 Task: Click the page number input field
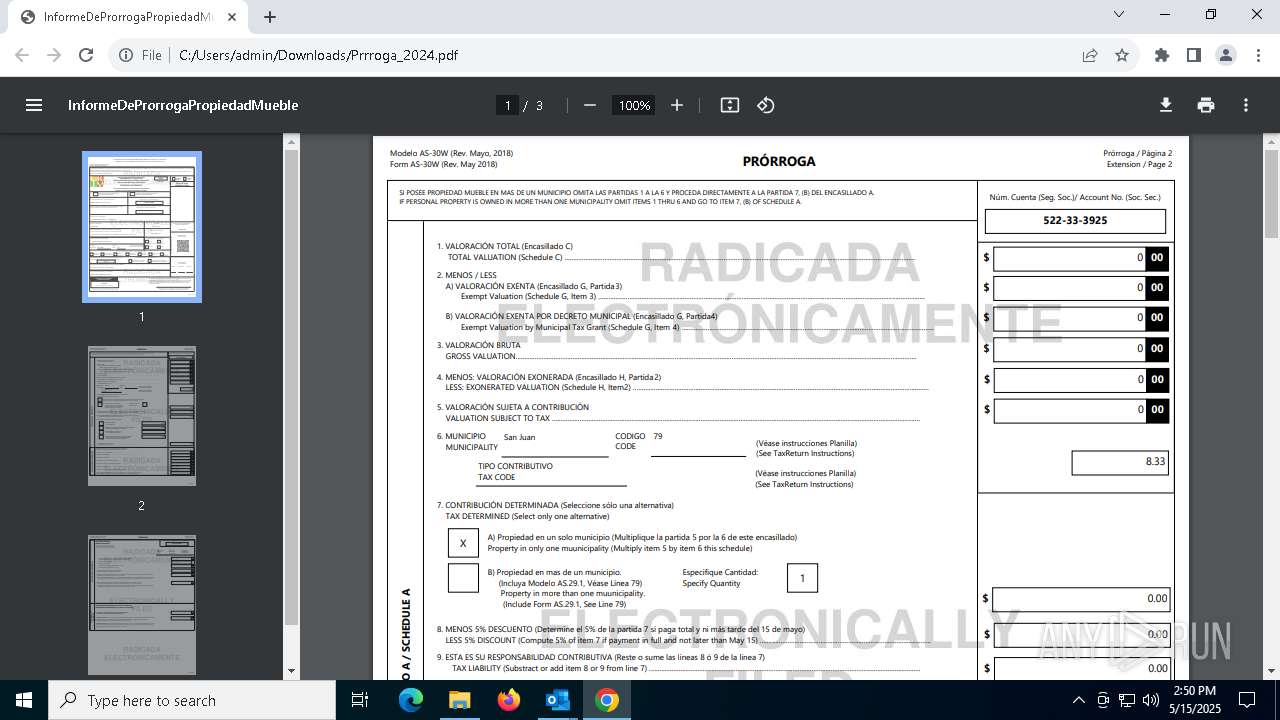507,105
